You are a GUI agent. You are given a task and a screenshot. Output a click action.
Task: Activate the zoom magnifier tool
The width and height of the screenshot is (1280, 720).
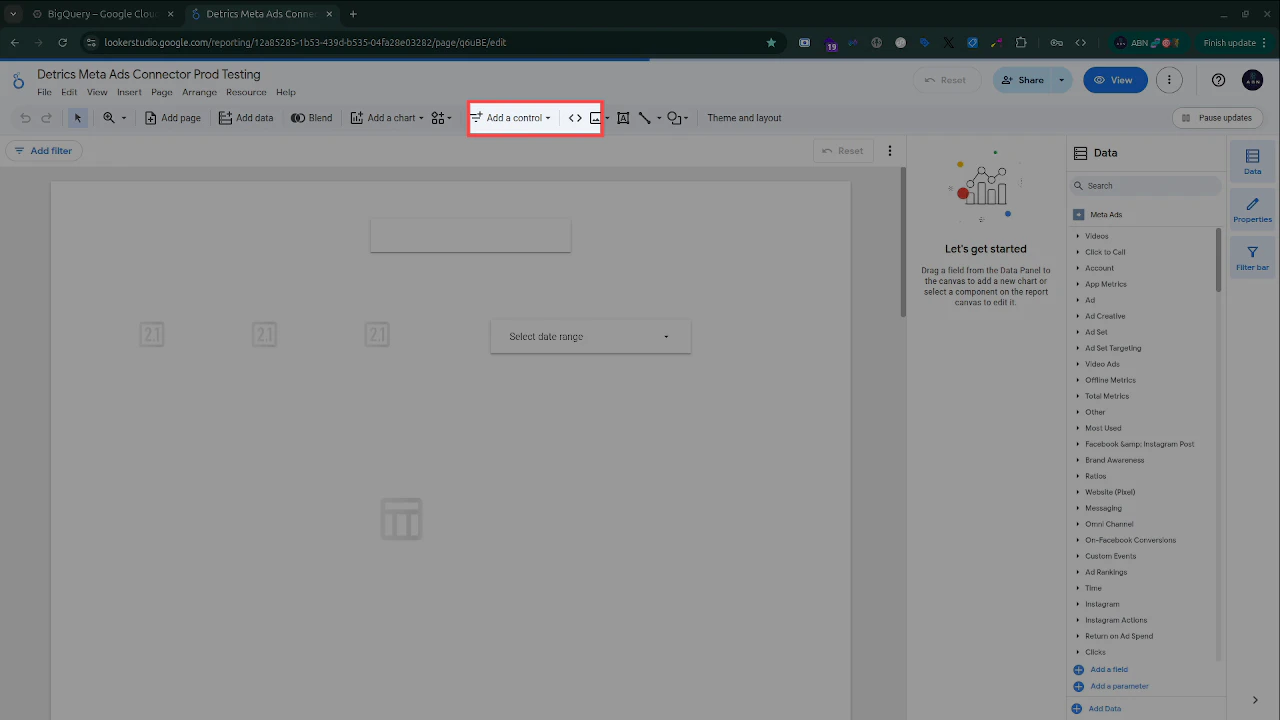click(x=109, y=117)
